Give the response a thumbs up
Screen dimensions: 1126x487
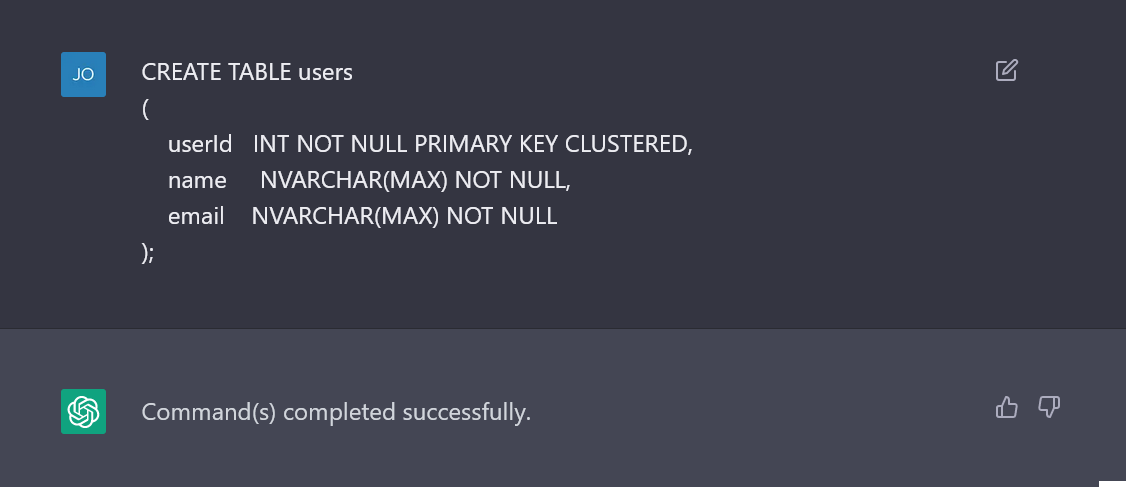(1007, 407)
